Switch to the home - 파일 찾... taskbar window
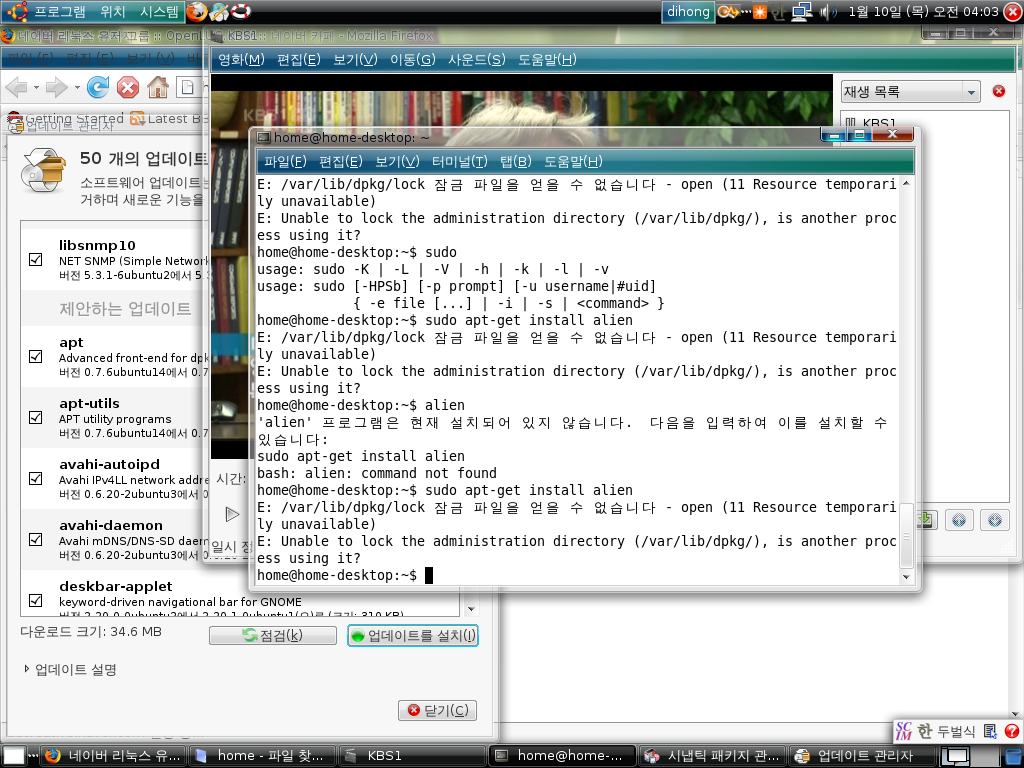The height and width of the screenshot is (768, 1024). coord(264,756)
